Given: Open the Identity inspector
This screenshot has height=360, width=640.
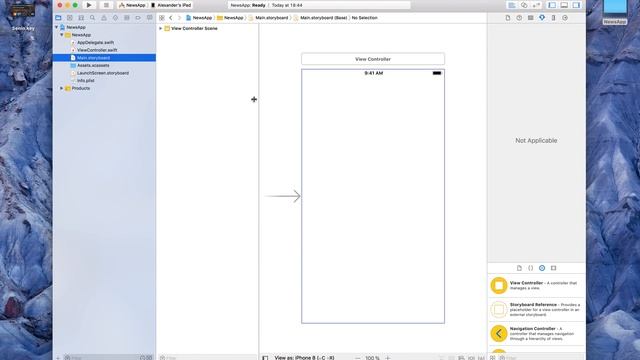Looking at the screenshot, I should [531, 18].
